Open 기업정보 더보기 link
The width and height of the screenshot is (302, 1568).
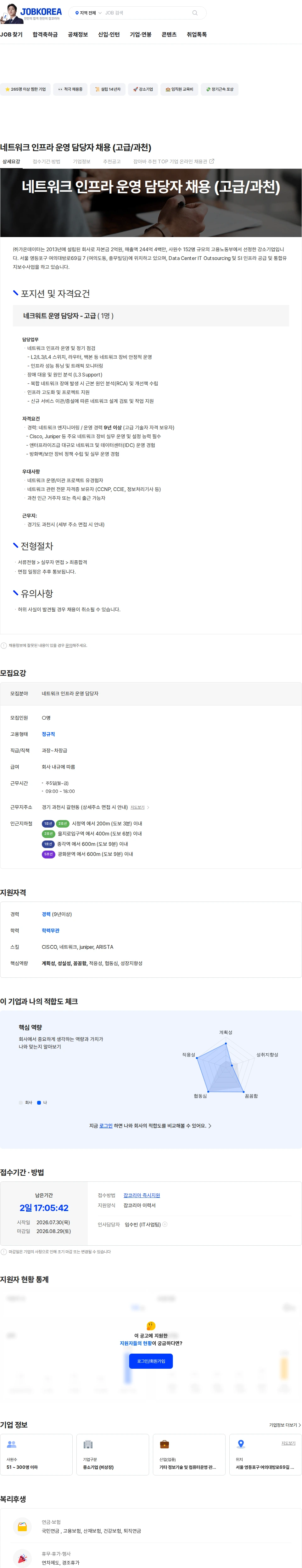(284, 1425)
